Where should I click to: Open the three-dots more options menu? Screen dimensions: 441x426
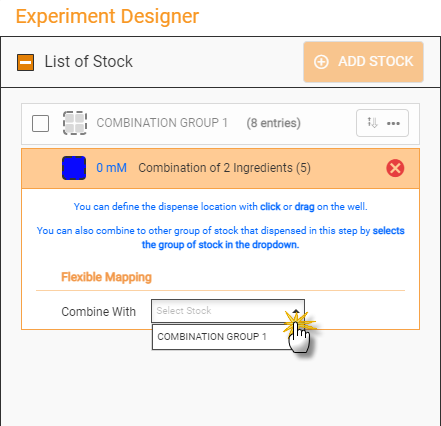click(x=393, y=123)
